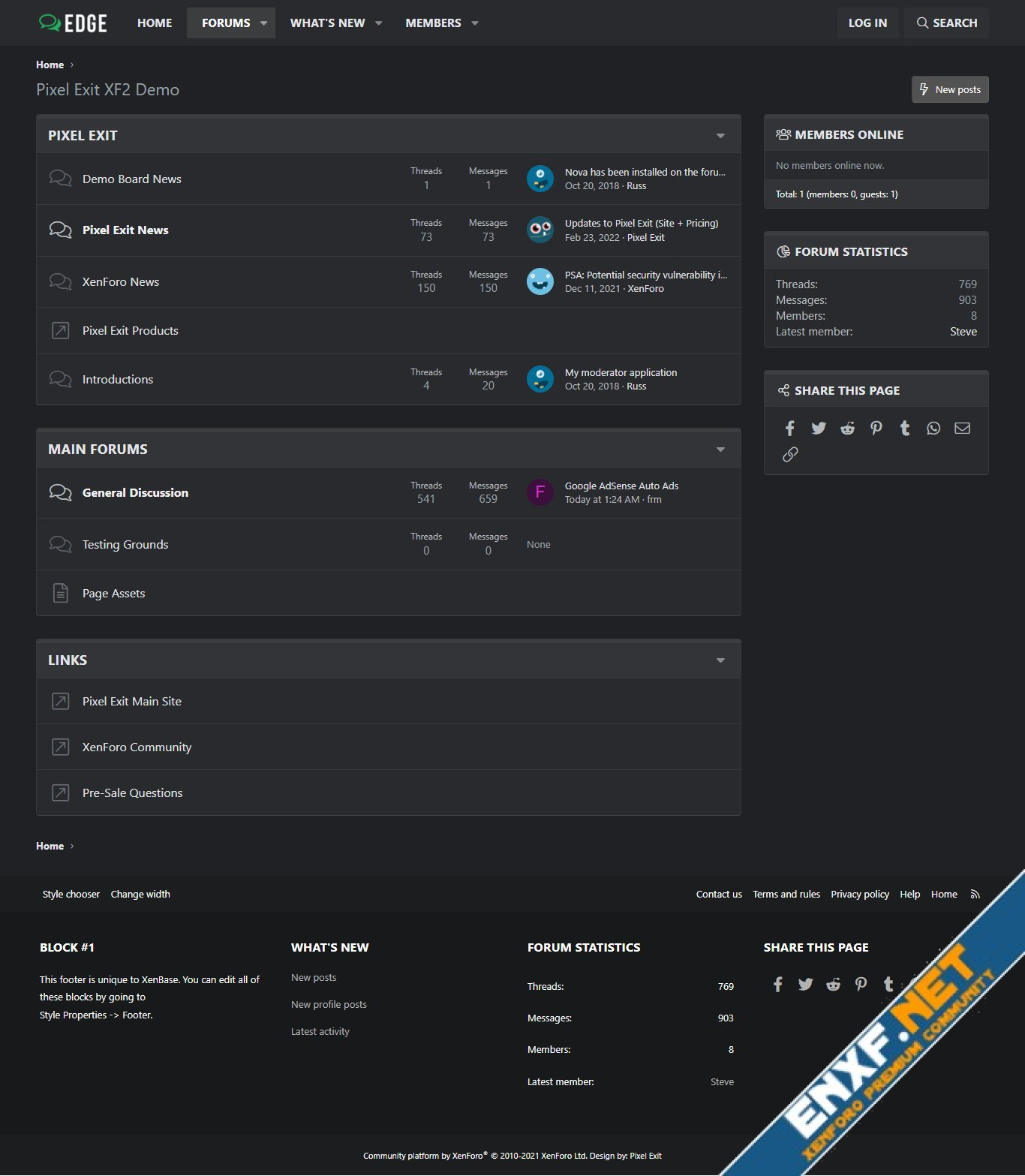The width and height of the screenshot is (1025, 1176).
Task: Open the Forums dropdown arrow
Action: click(x=263, y=23)
